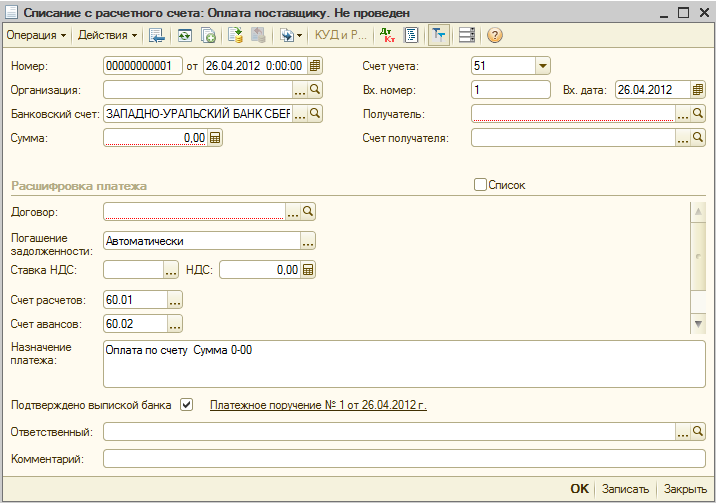716x503 pixels.
Task: Open selection for Банковский счет field
Action: [300, 114]
